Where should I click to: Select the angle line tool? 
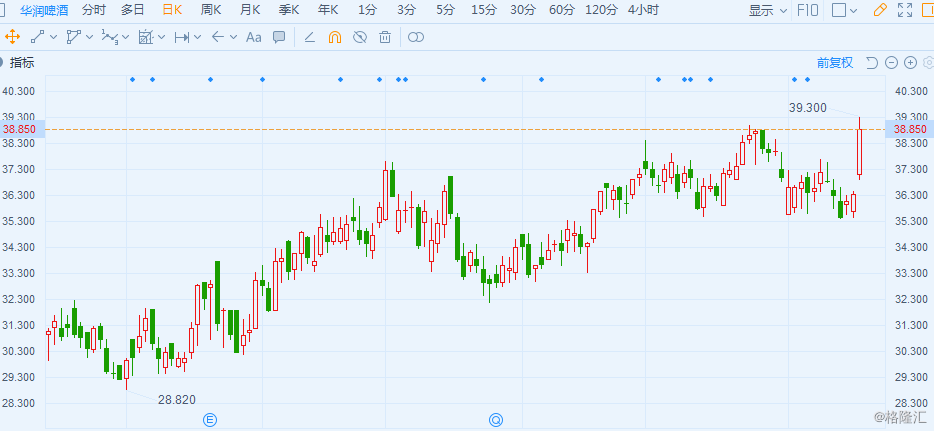(310, 38)
